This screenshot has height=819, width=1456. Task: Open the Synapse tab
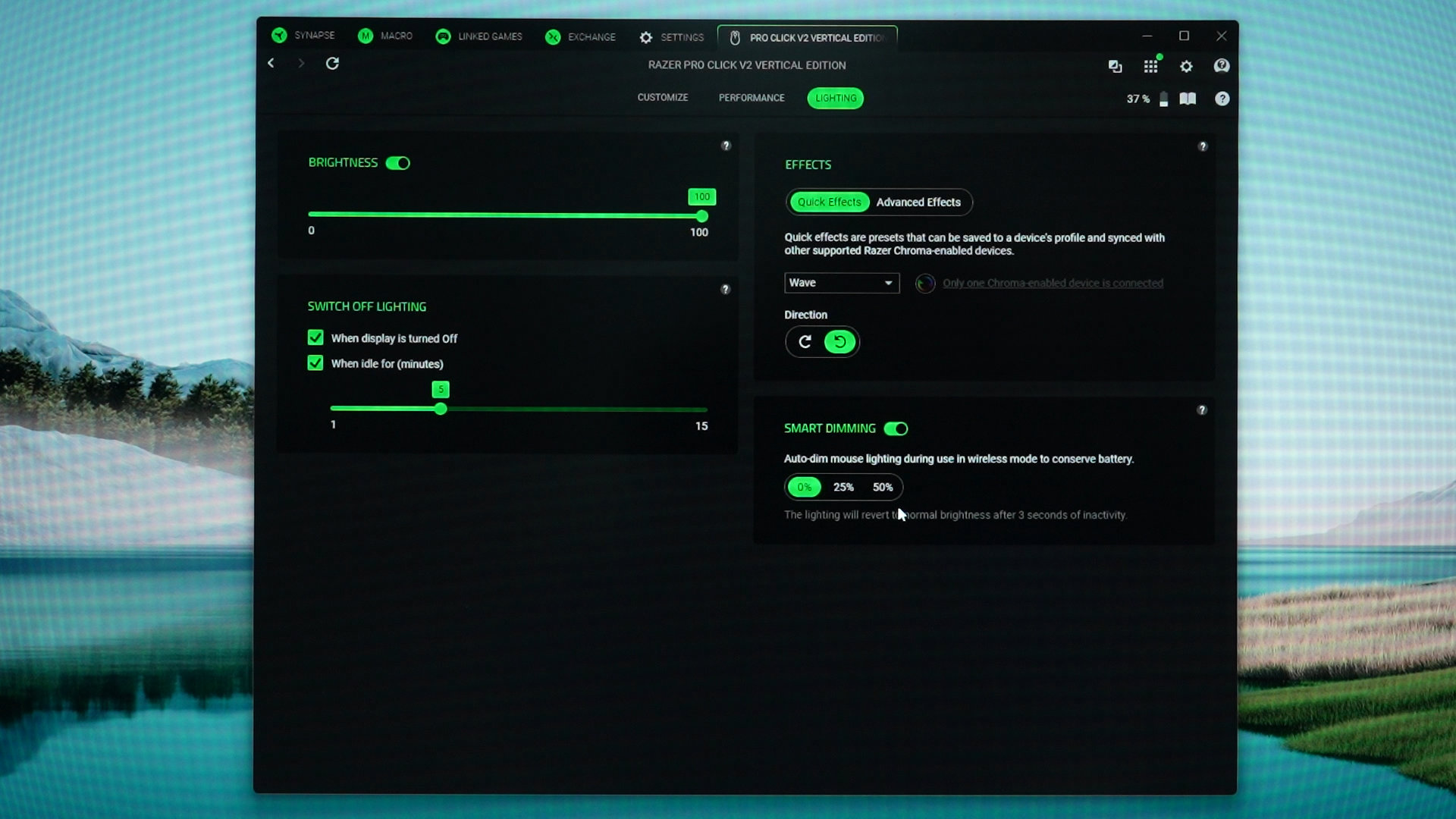[303, 36]
